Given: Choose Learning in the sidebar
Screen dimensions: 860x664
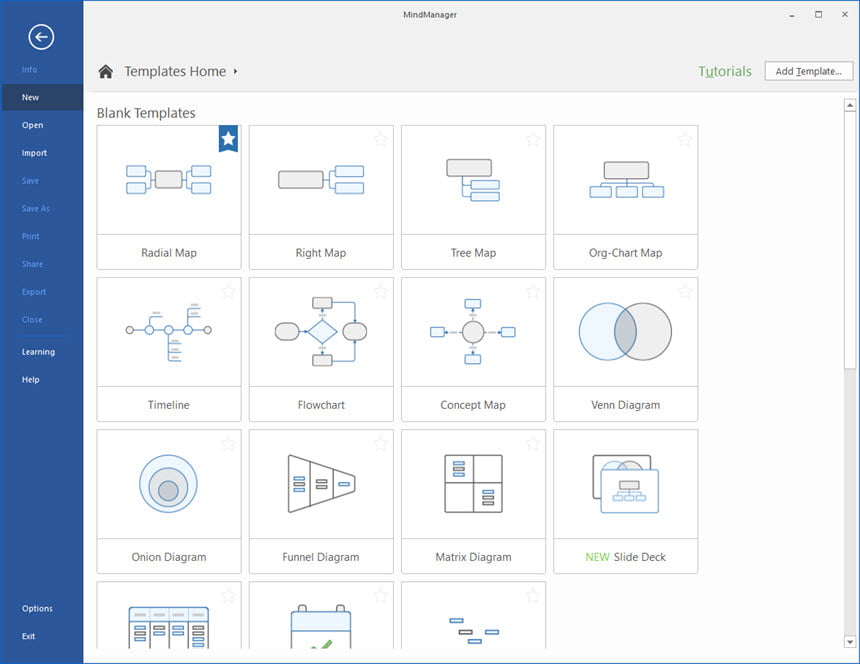Looking at the screenshot, I should pos(38,352).
